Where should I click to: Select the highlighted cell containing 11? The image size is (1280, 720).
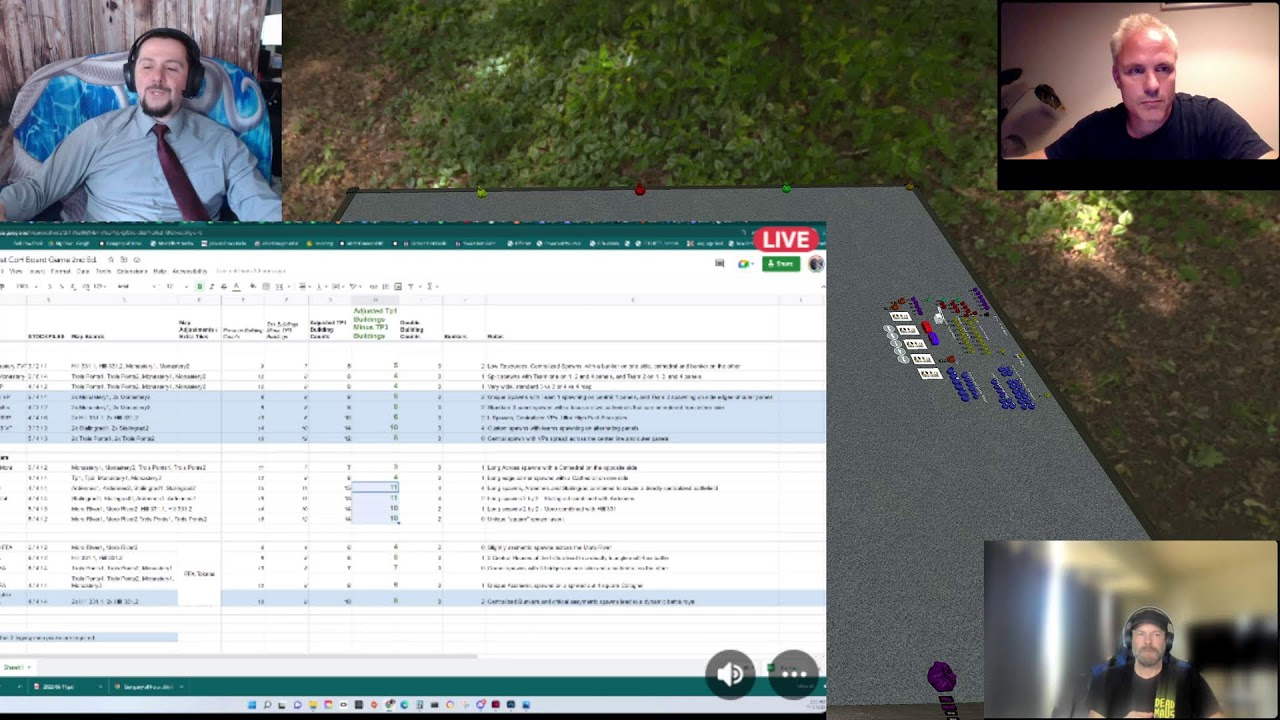coord(375,488)
